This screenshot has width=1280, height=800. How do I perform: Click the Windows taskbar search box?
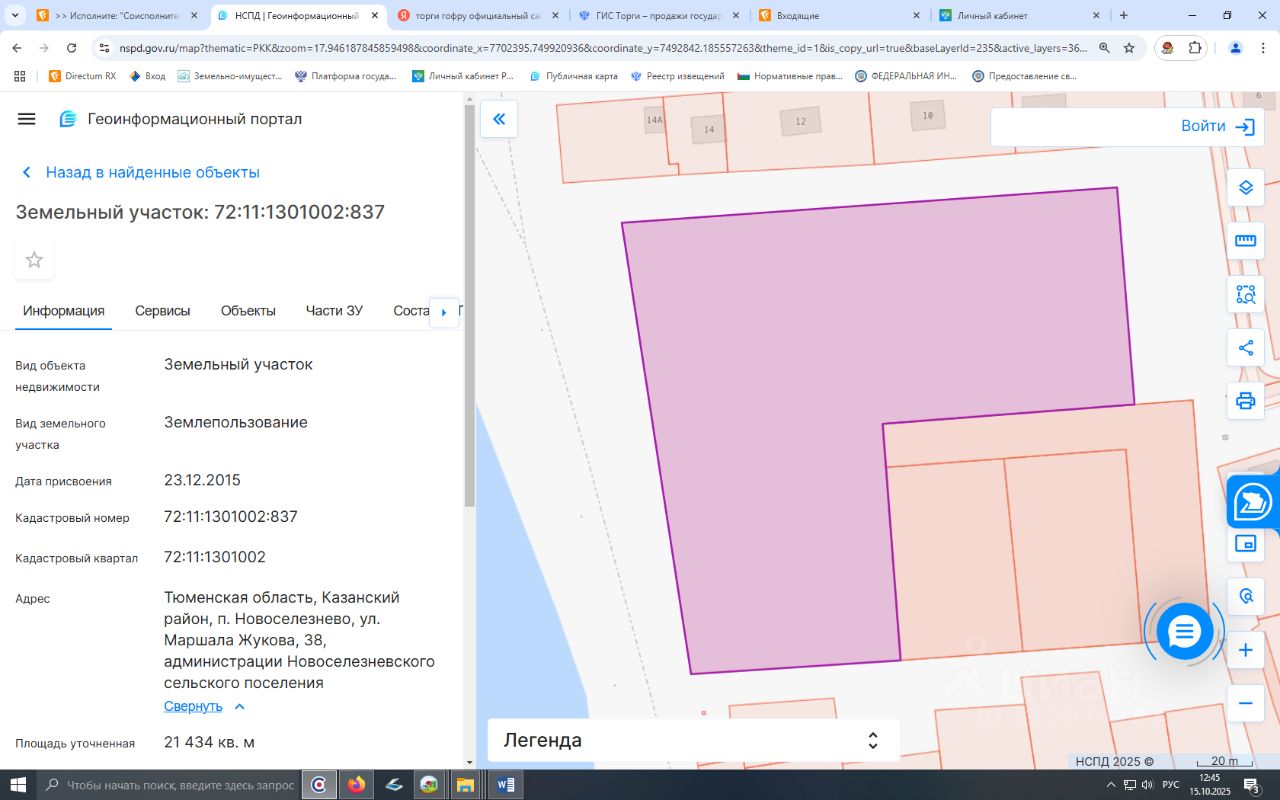tap(169, 785)
